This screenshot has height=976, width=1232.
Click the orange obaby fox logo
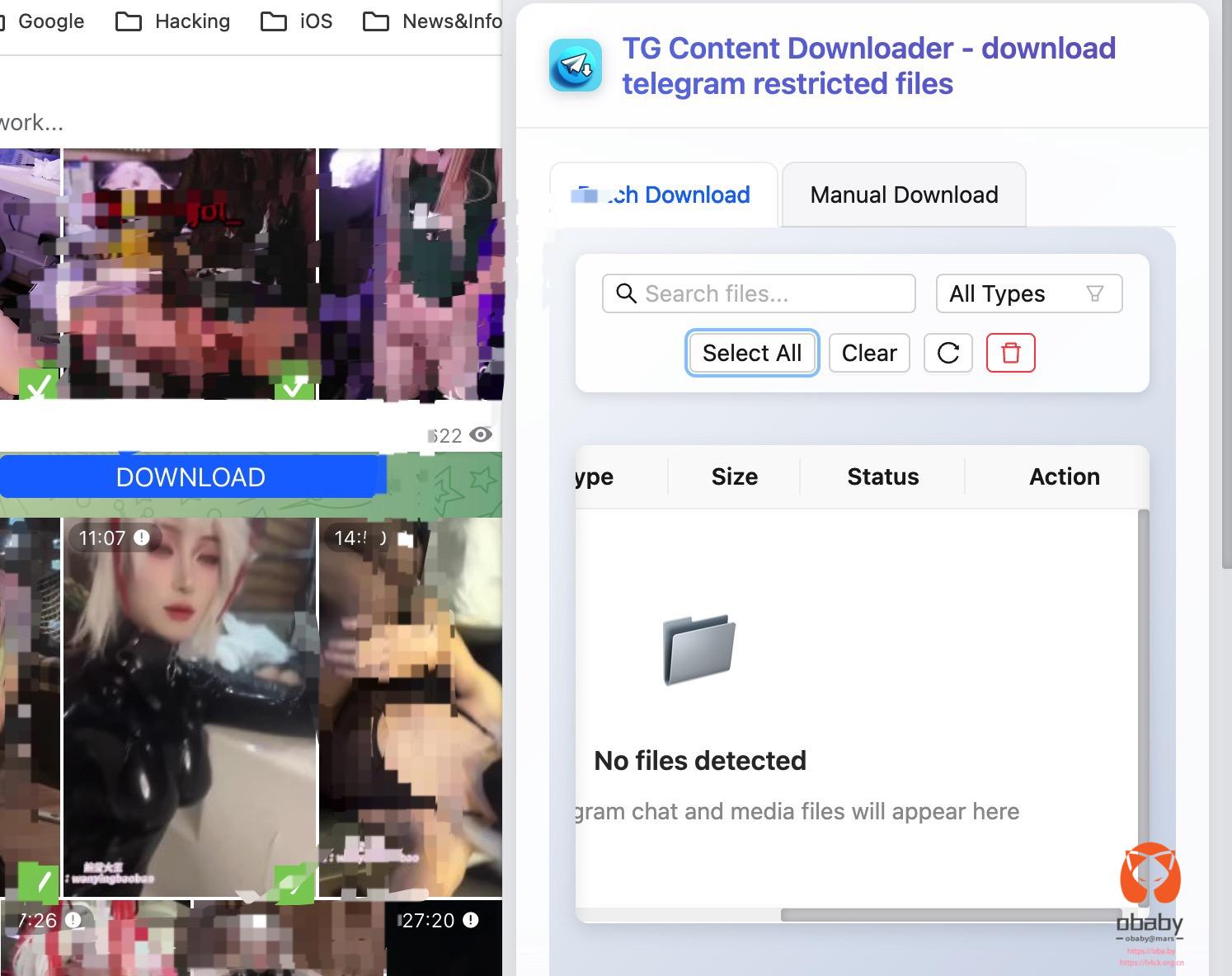1150,875
